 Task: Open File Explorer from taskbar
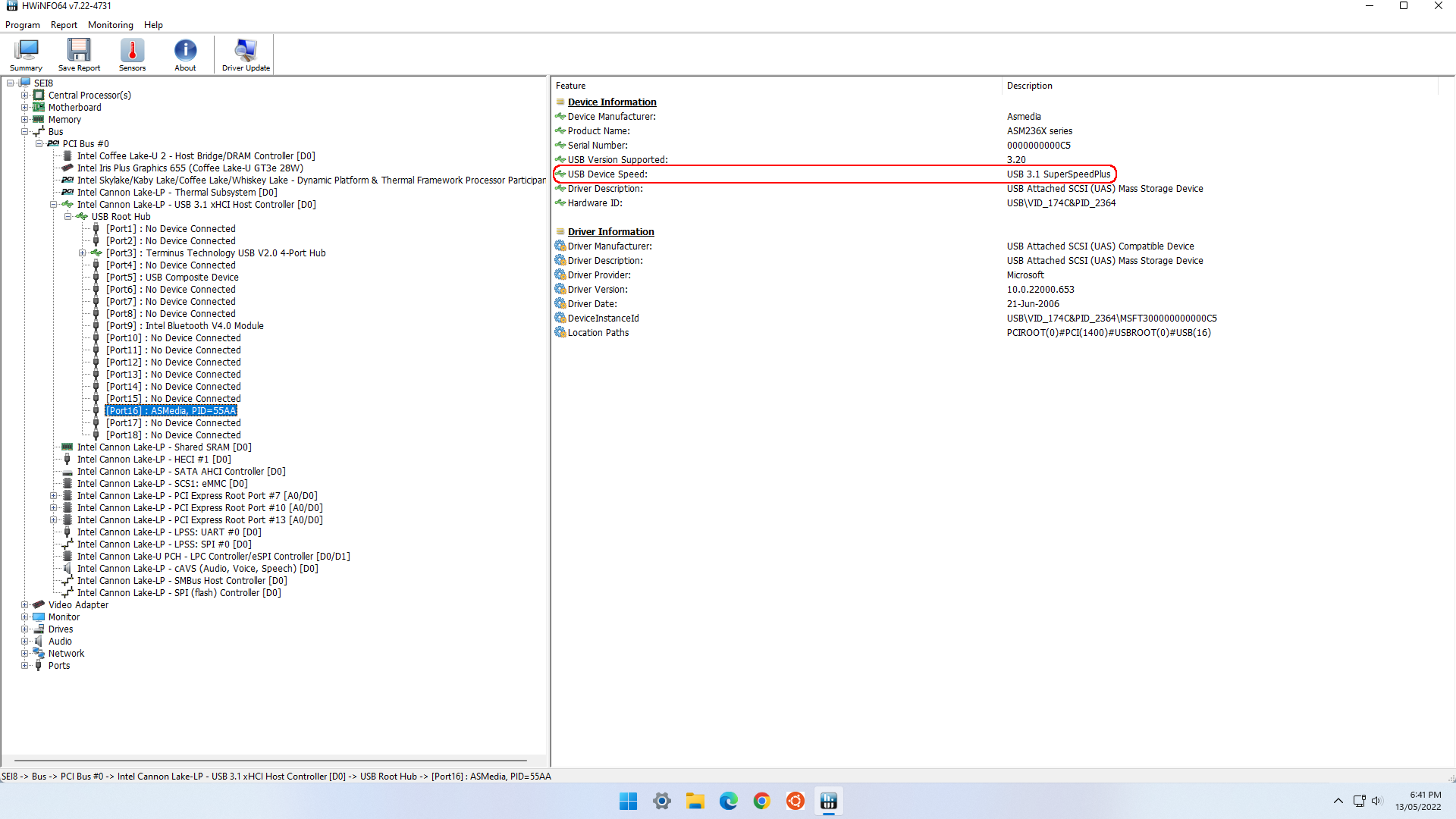695,801
